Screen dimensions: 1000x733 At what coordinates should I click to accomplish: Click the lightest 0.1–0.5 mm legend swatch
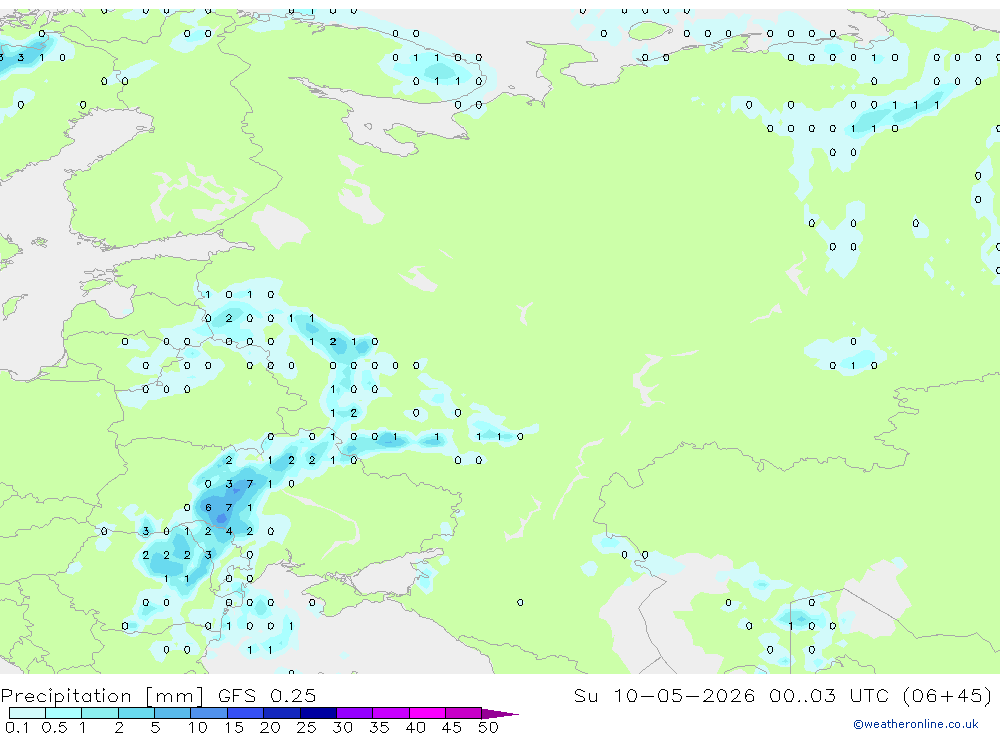coord(27,713)
